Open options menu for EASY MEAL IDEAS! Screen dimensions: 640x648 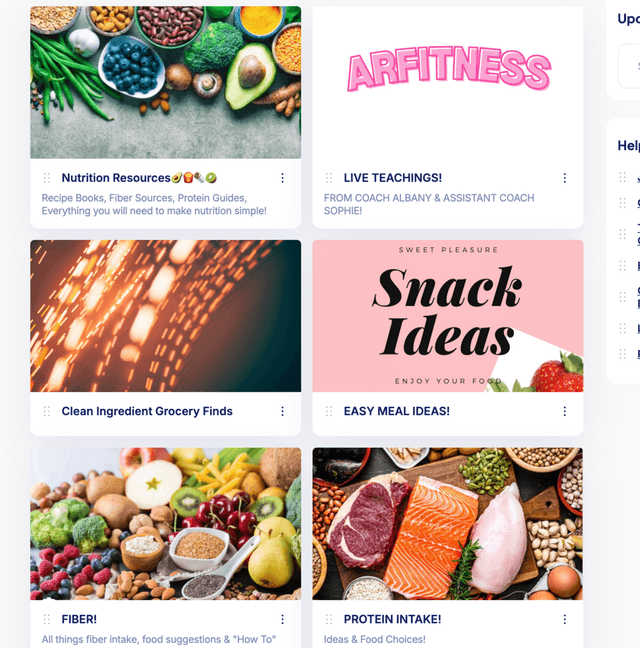pos(564,411)
